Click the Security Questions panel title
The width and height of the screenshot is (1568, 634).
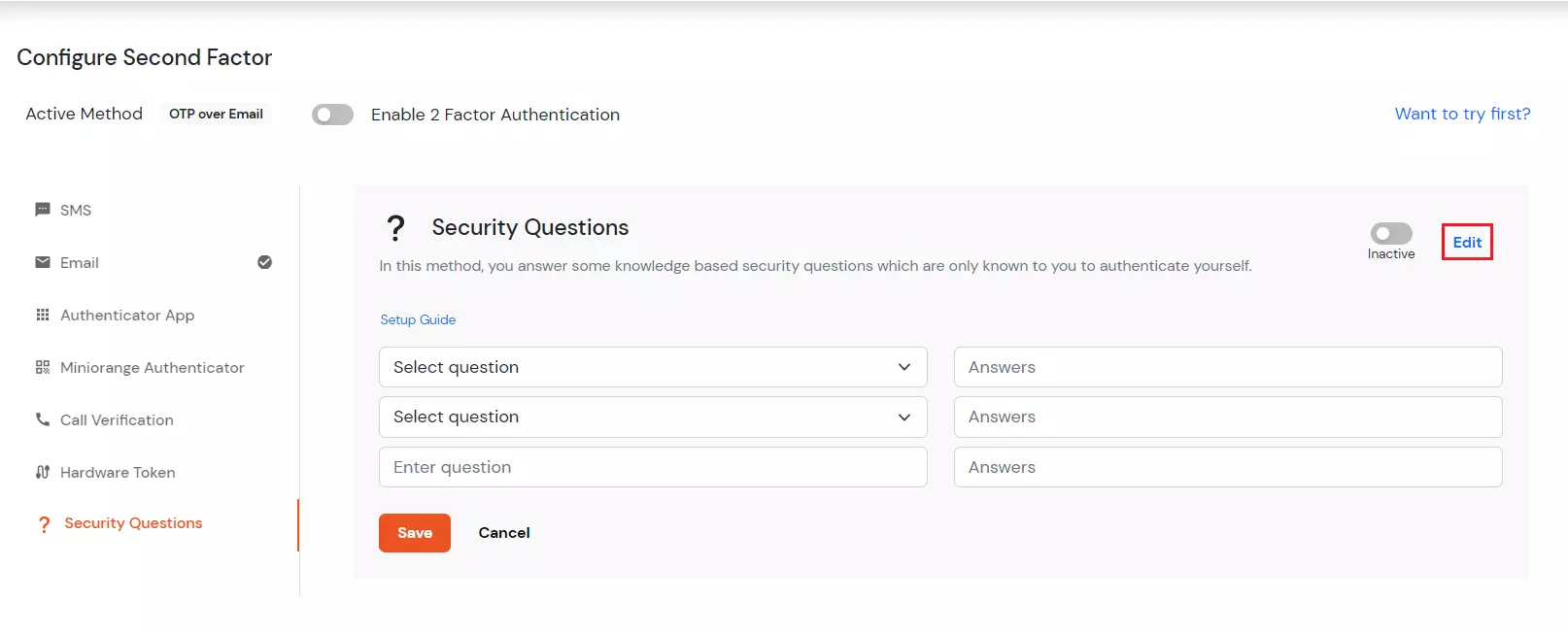530,227
